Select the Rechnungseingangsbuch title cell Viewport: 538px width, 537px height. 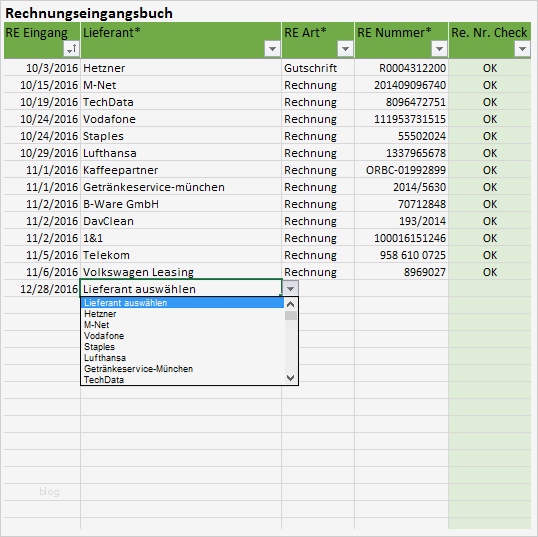click(89, 13)
